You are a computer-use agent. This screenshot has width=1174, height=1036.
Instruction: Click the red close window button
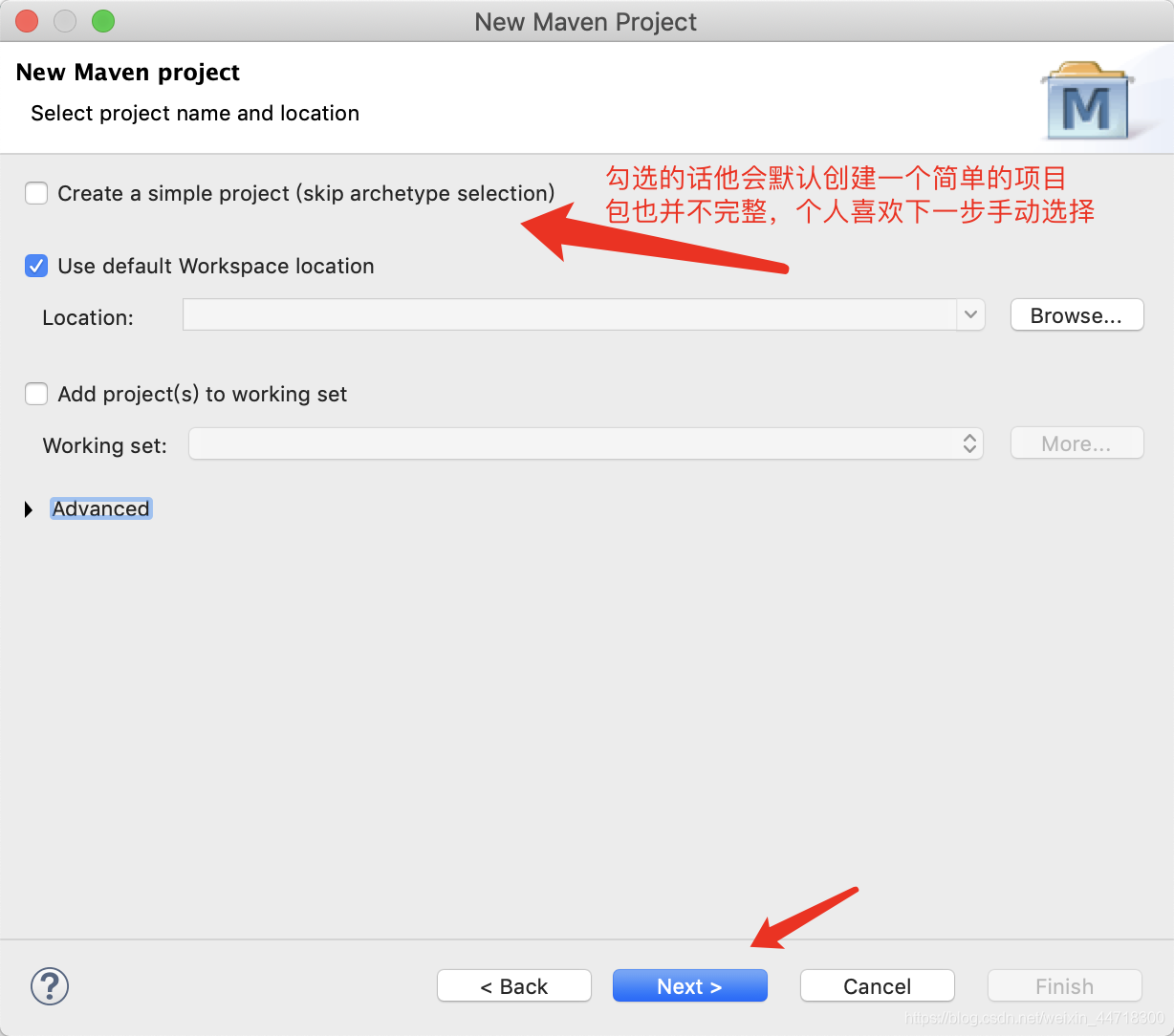pyautogui.click(x=28, y=21)
